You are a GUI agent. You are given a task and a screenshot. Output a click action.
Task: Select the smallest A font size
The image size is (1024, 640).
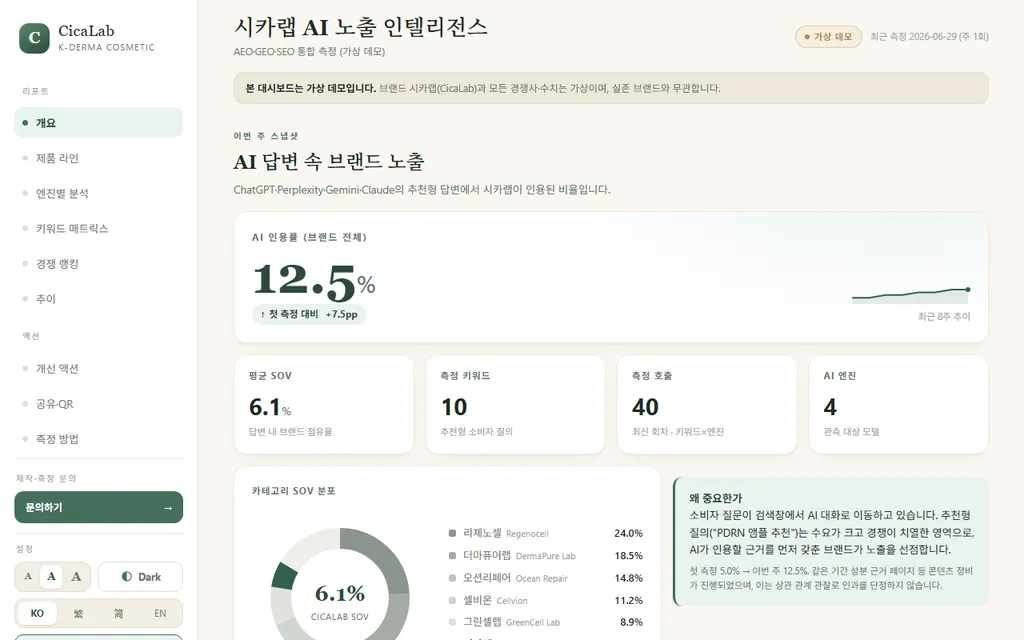[x=28, y=577]
